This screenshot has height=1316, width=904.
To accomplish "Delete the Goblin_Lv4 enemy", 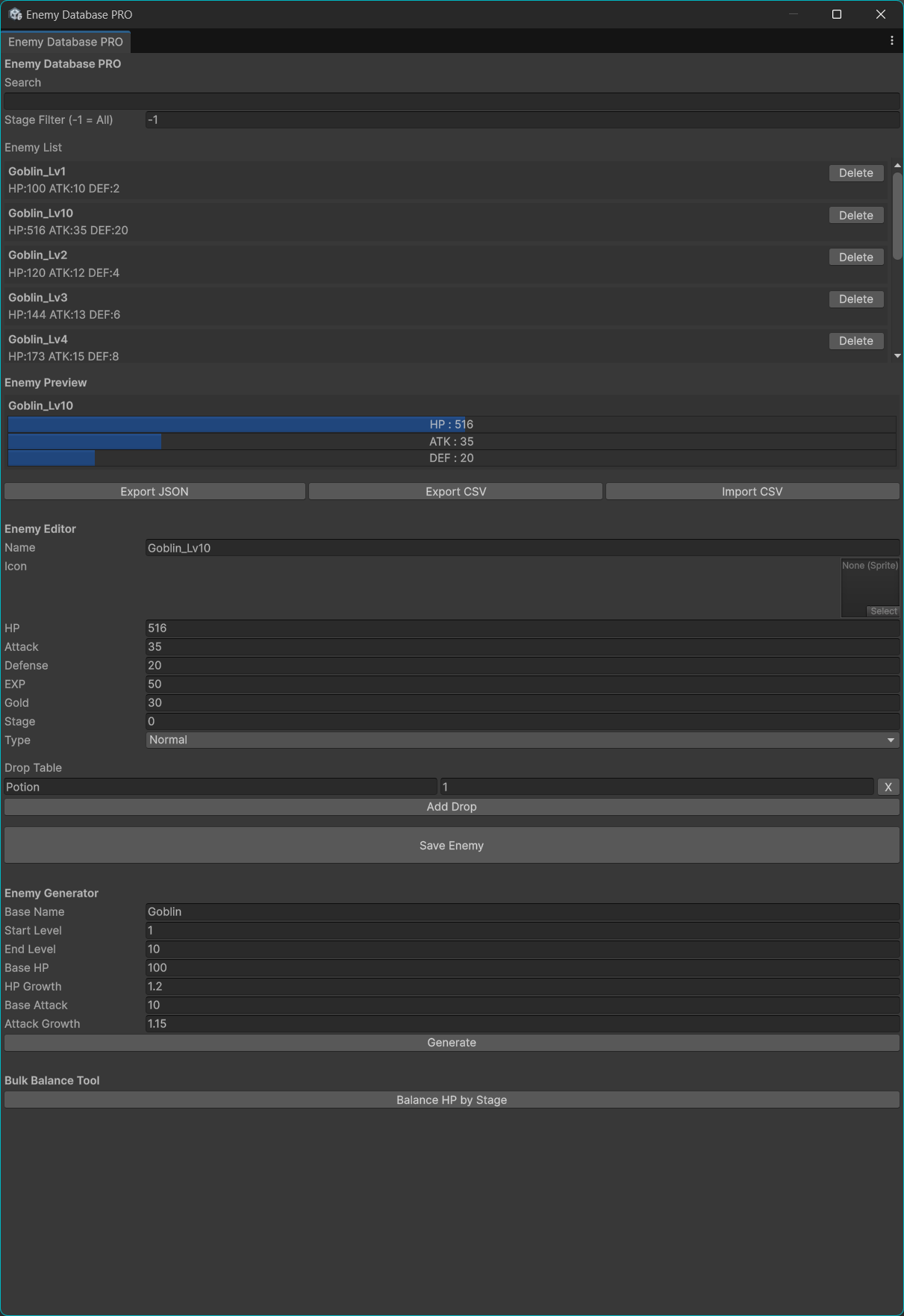I will (856, 340).
